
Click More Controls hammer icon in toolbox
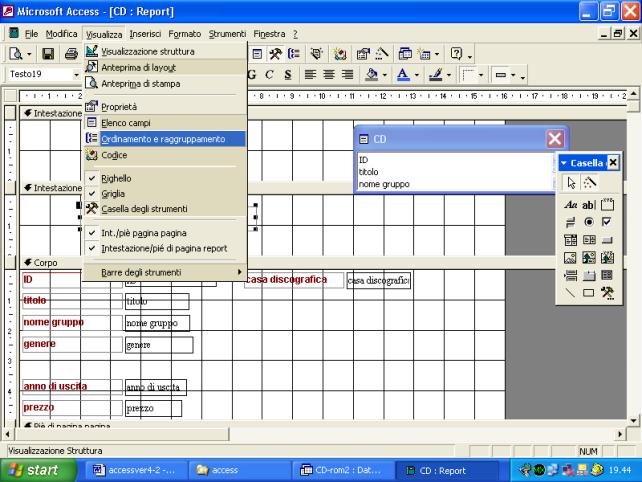(x=607, y=292)
